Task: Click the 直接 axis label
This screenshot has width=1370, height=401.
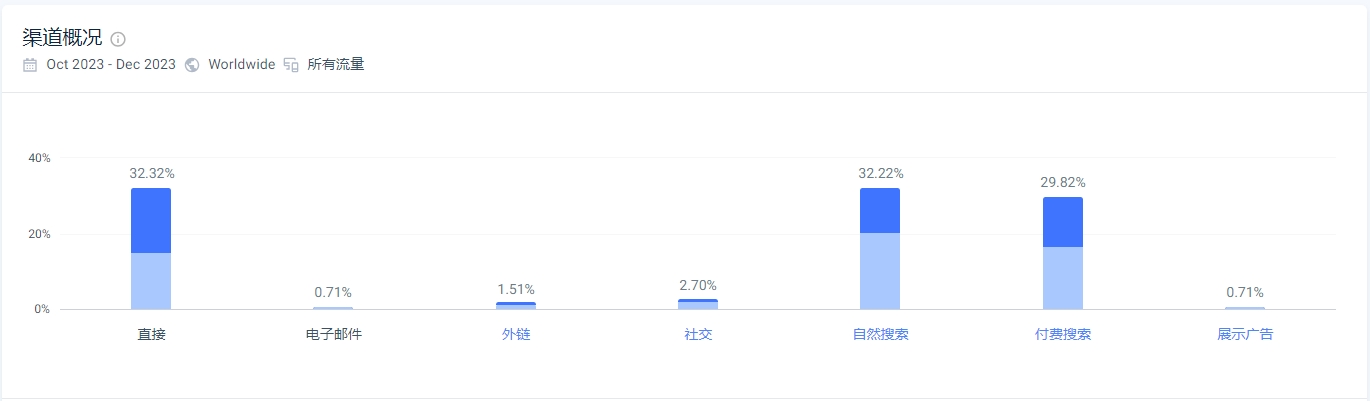Action: click(x=151, y=334)
